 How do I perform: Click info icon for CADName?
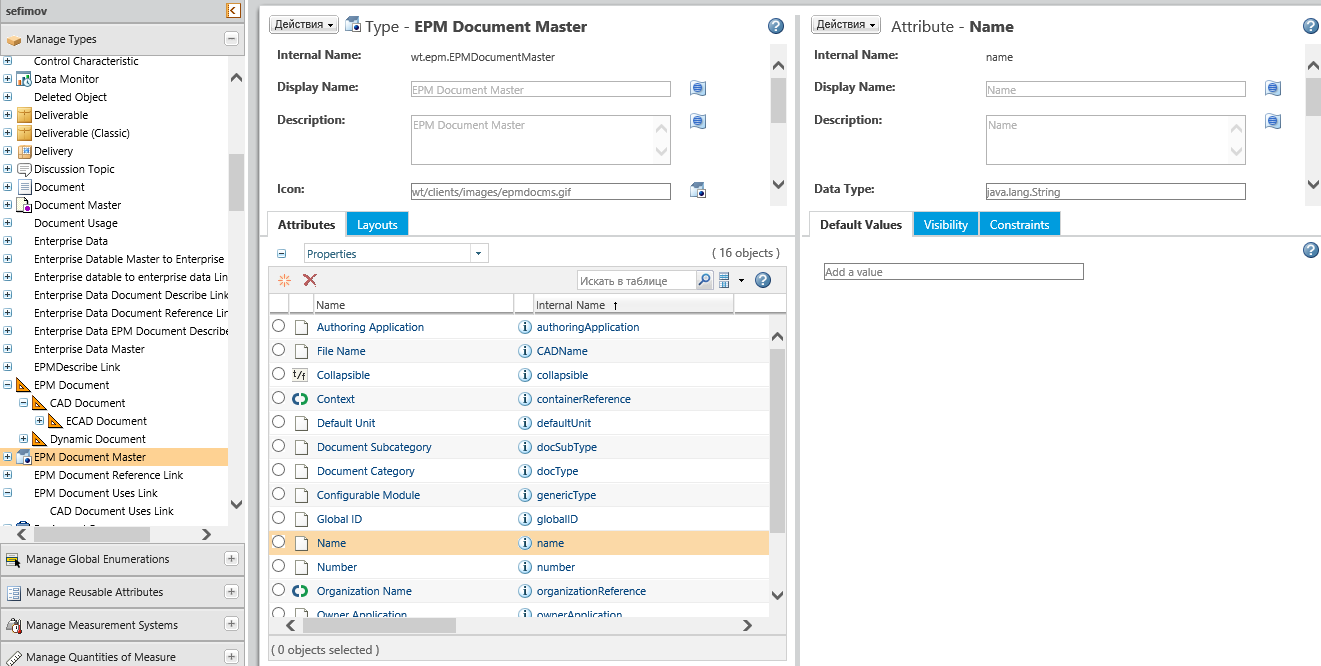point(524,351)
